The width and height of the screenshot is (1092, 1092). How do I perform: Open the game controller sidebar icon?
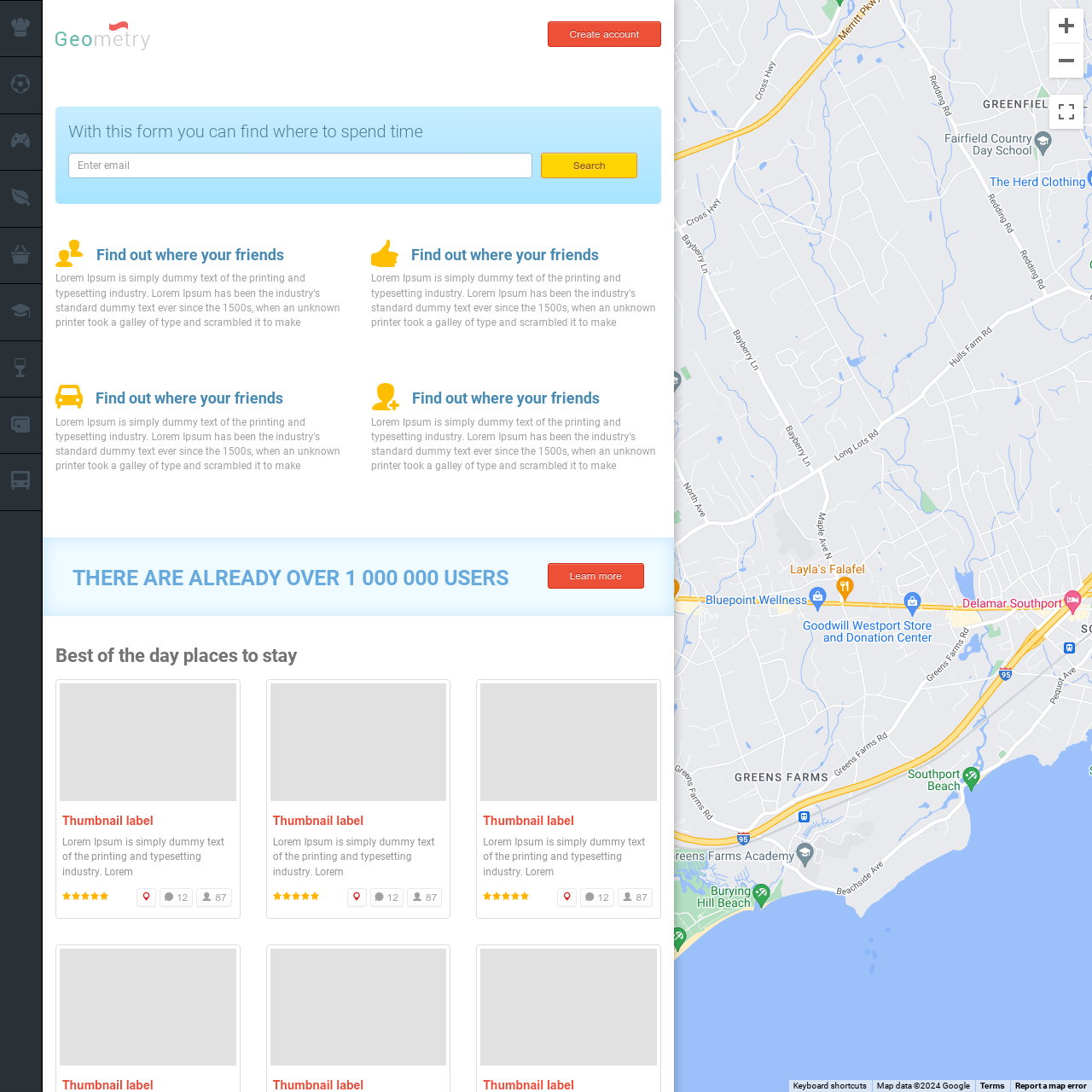pyautogui.click(x=20, y=141)
